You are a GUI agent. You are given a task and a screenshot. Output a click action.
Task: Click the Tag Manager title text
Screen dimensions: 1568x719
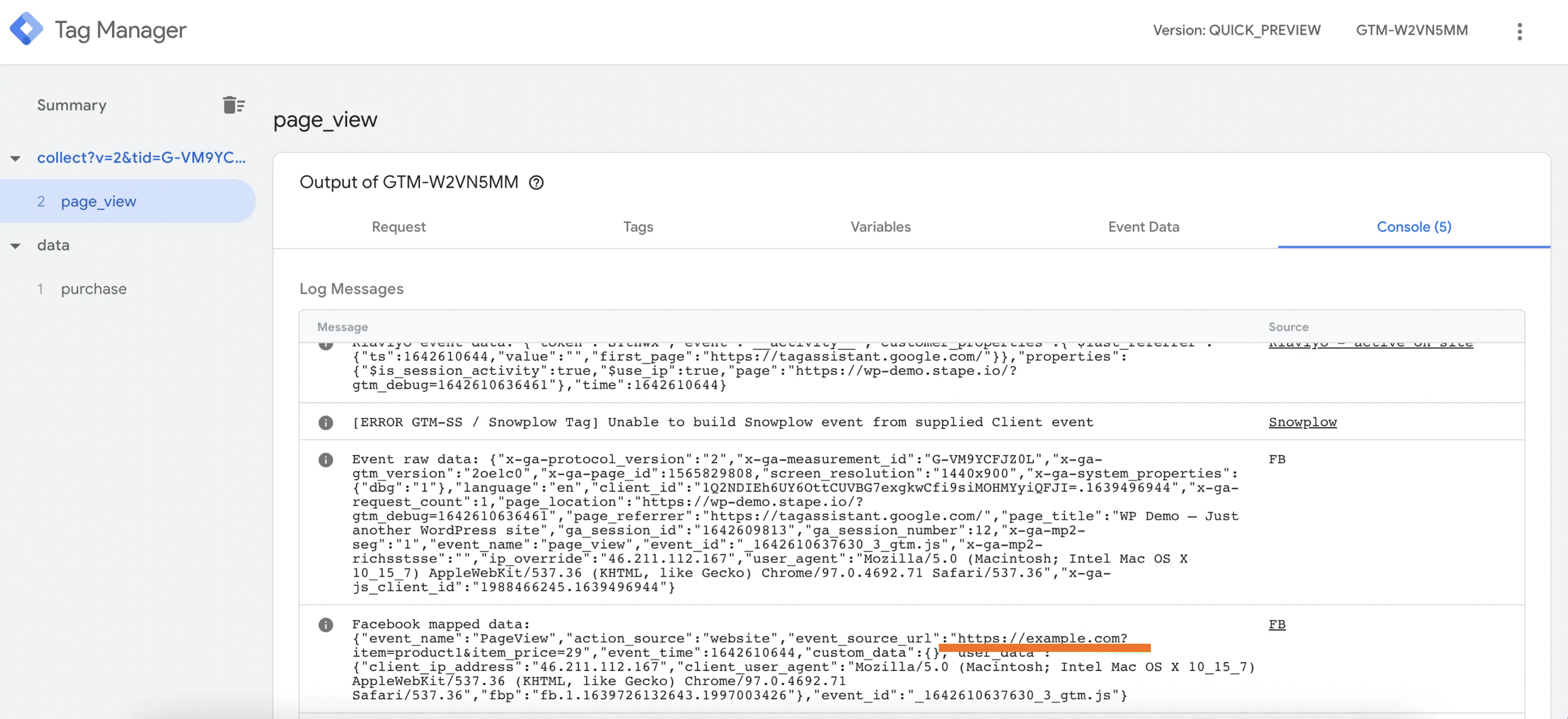120,30
